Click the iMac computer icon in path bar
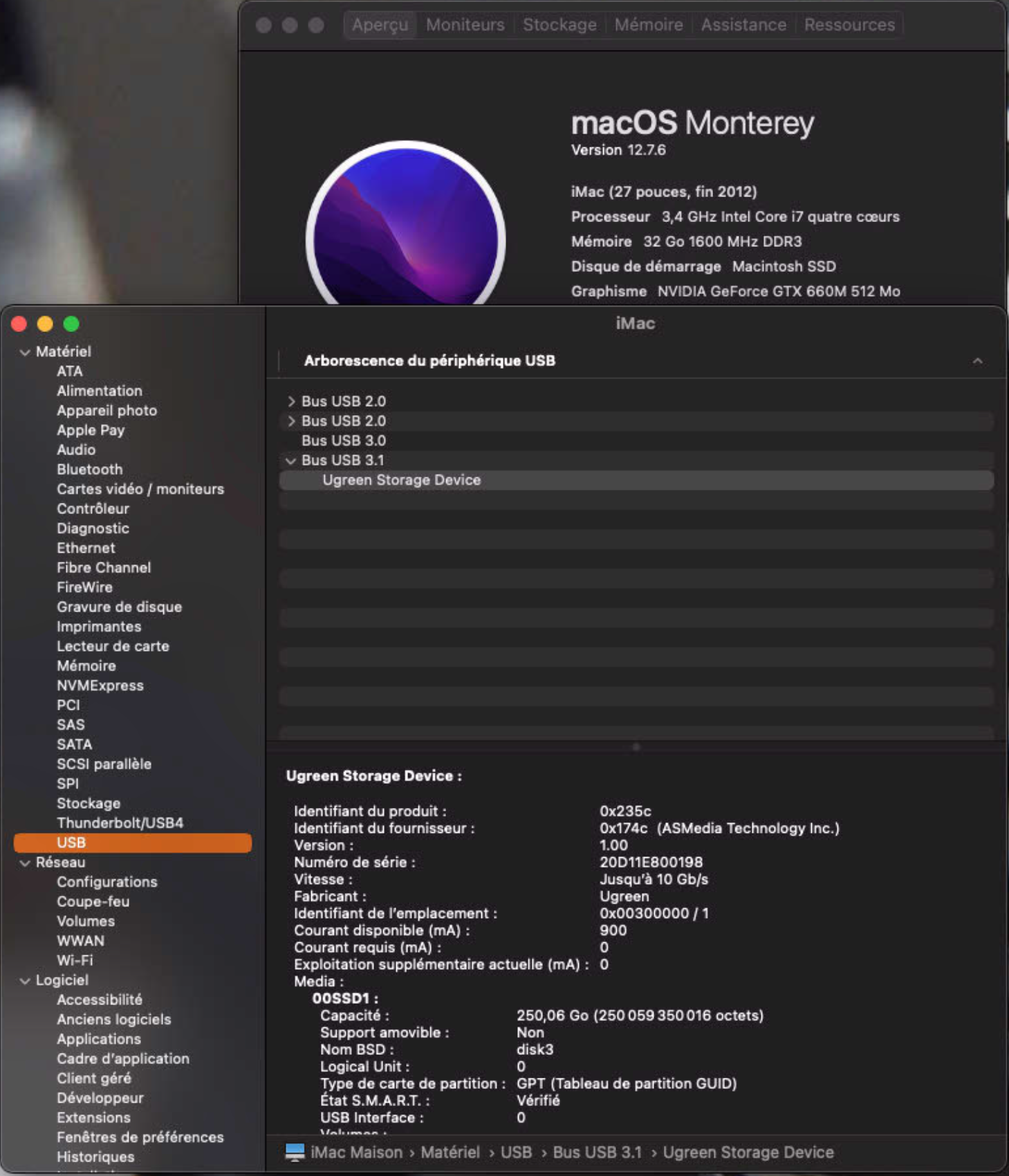 point(295,1152)
